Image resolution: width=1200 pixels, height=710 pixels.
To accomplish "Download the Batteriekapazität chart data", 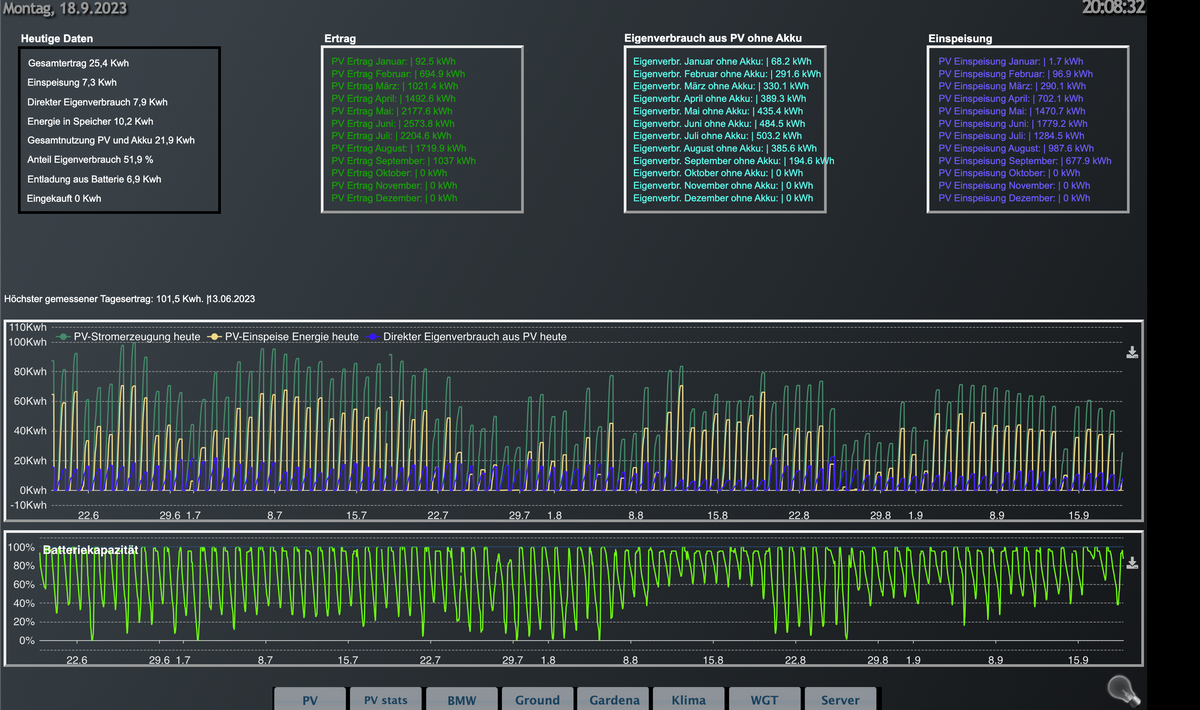I will pos(1132,563).
